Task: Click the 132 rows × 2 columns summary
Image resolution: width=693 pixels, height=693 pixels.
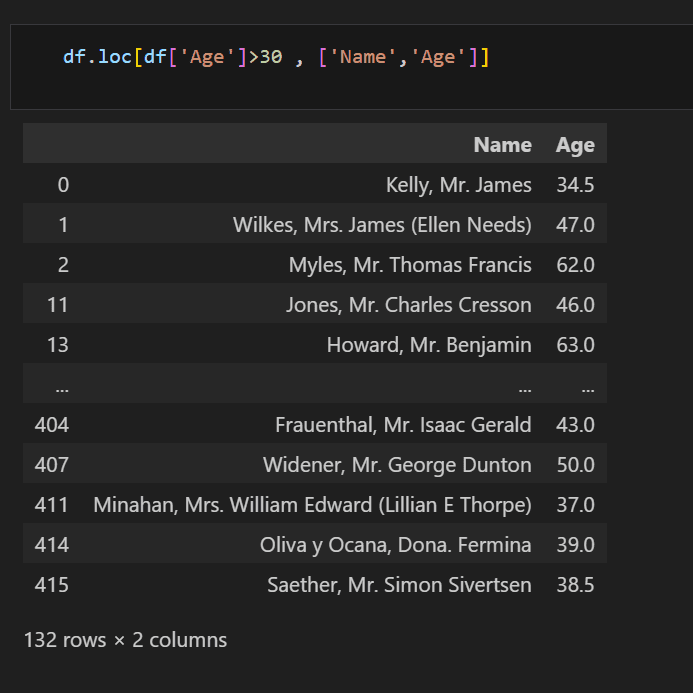Action: (x=126, y=640)
